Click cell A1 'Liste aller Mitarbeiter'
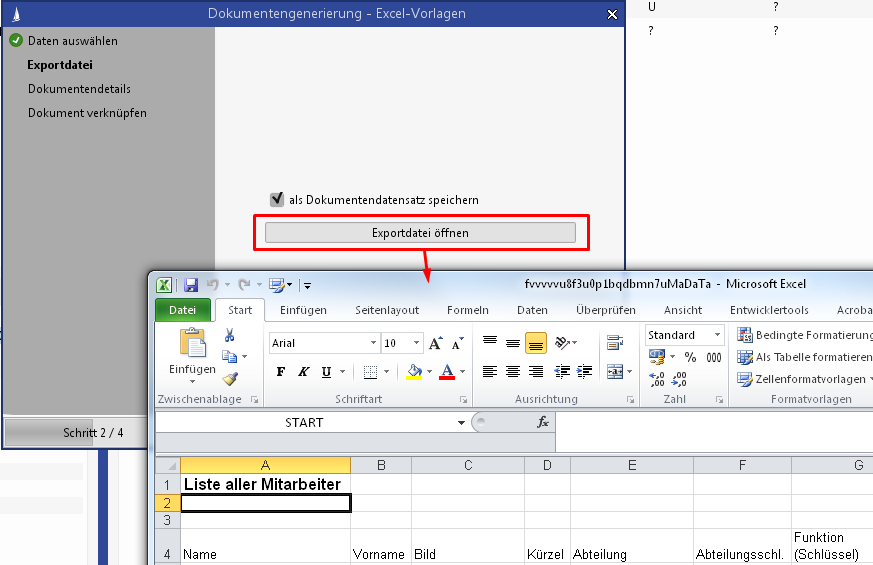This screenshot has width=873, height=565. click(x=265, y=484)
